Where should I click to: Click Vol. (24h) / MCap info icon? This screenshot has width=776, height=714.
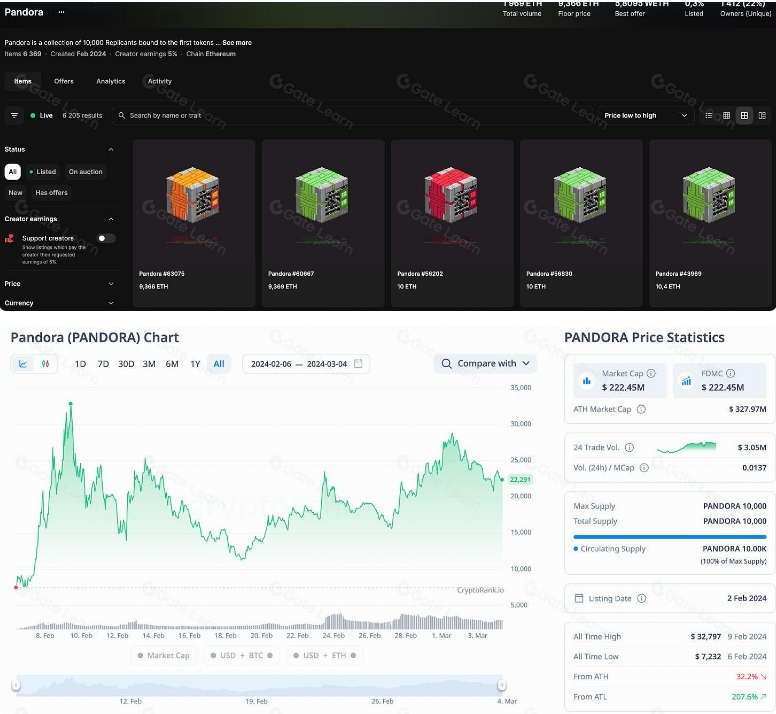tap(644, 468)
